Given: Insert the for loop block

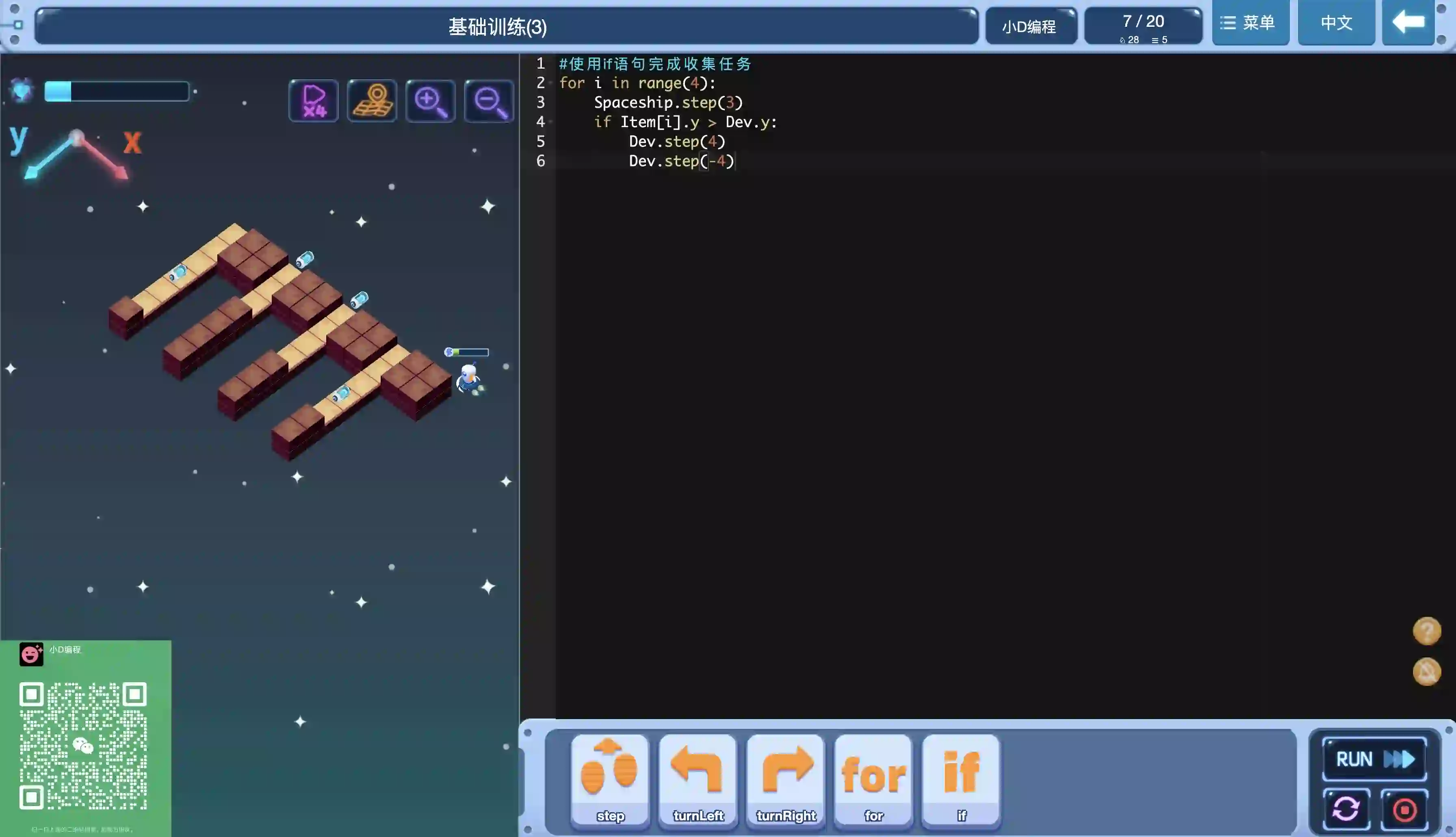Looking at the screenshot, I should tap(873, 779).
